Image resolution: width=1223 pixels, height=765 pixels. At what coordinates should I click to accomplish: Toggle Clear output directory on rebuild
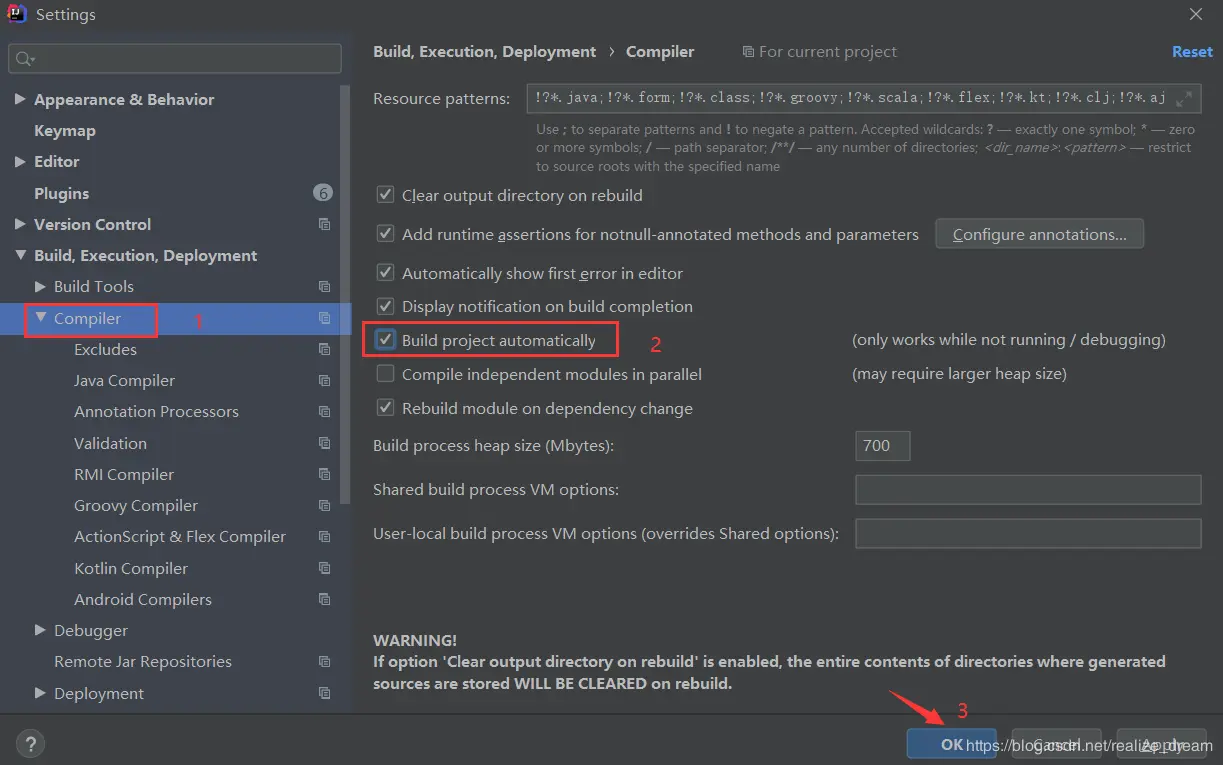385,195
